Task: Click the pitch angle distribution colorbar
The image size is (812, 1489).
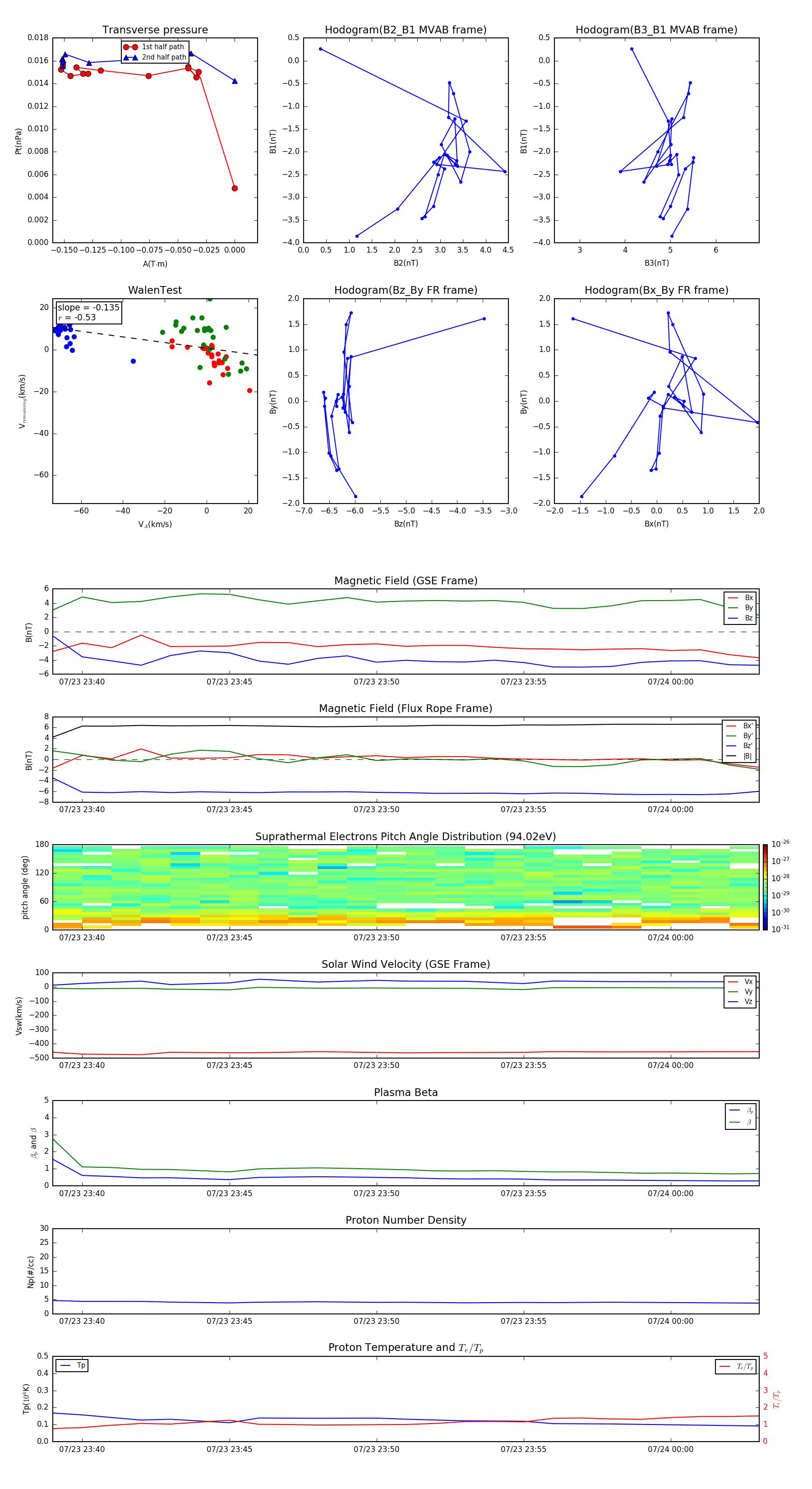Action: [765, 887]
